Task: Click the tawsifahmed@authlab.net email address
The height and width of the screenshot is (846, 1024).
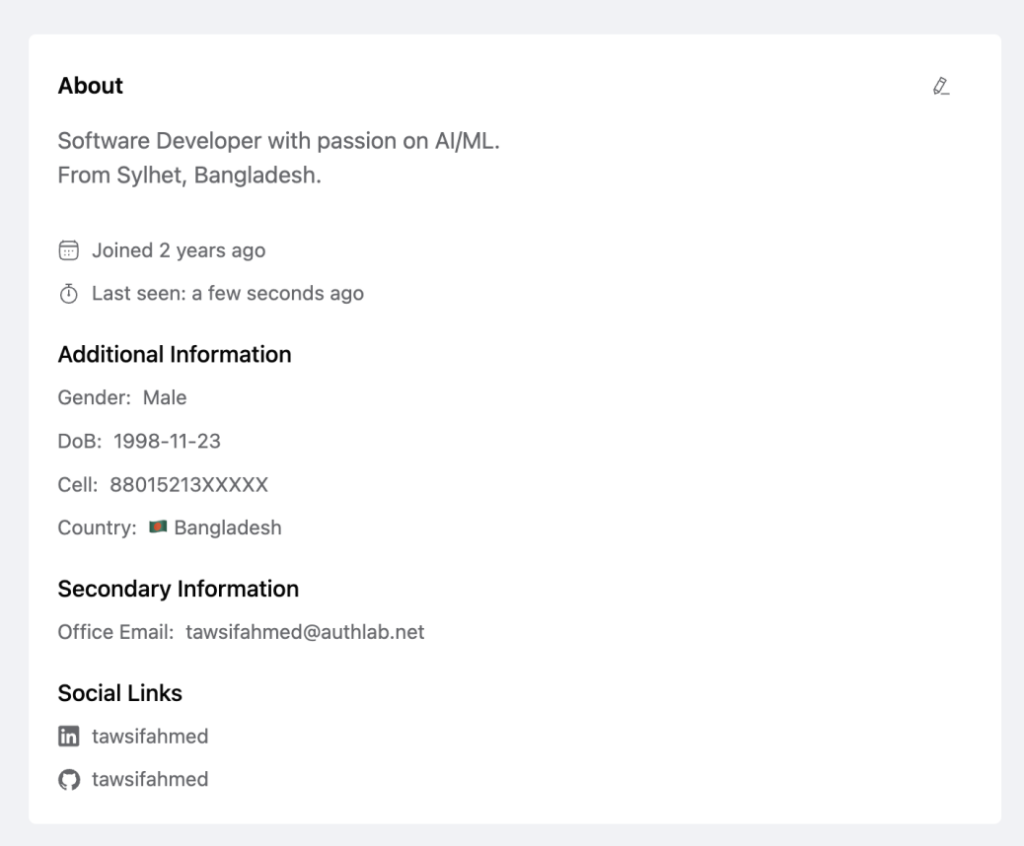Action: (x=305, y=632)
